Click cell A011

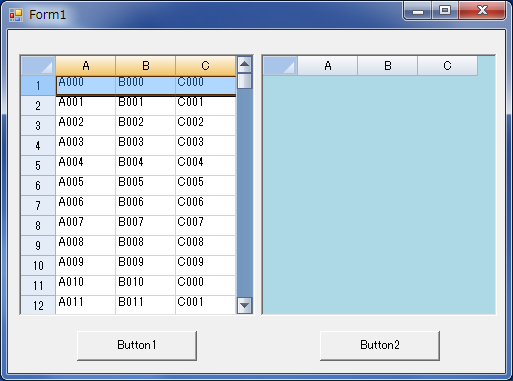click(x=86, y=305)
